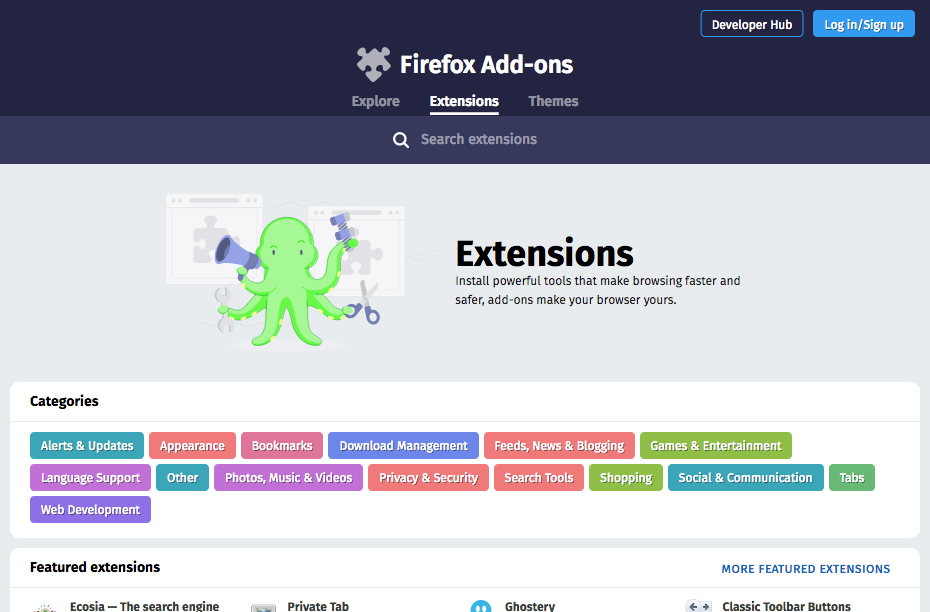Go to the Explore tab

[375, 101]
